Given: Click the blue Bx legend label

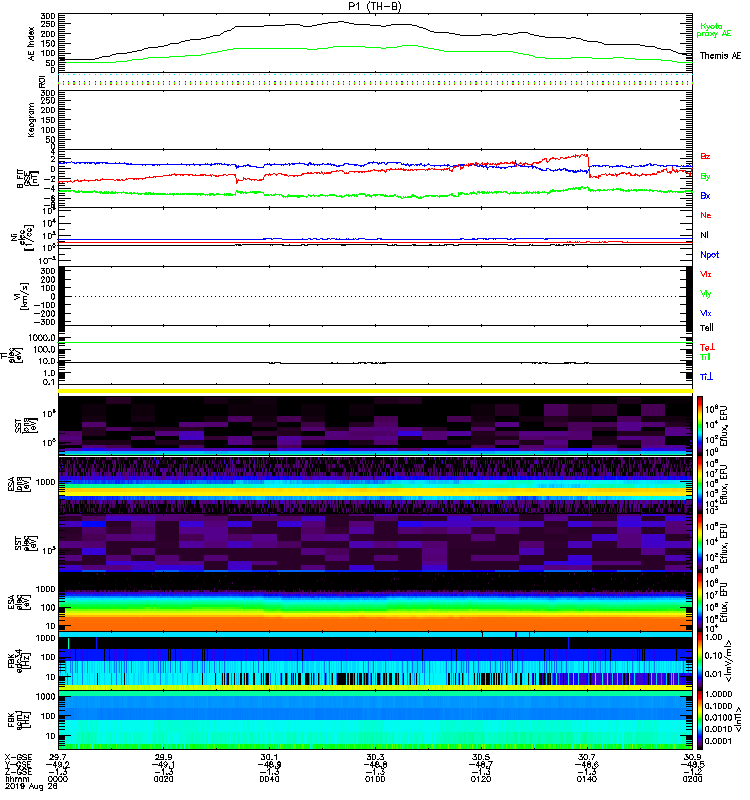Looking at the screenshot, I should click(705, 196).
